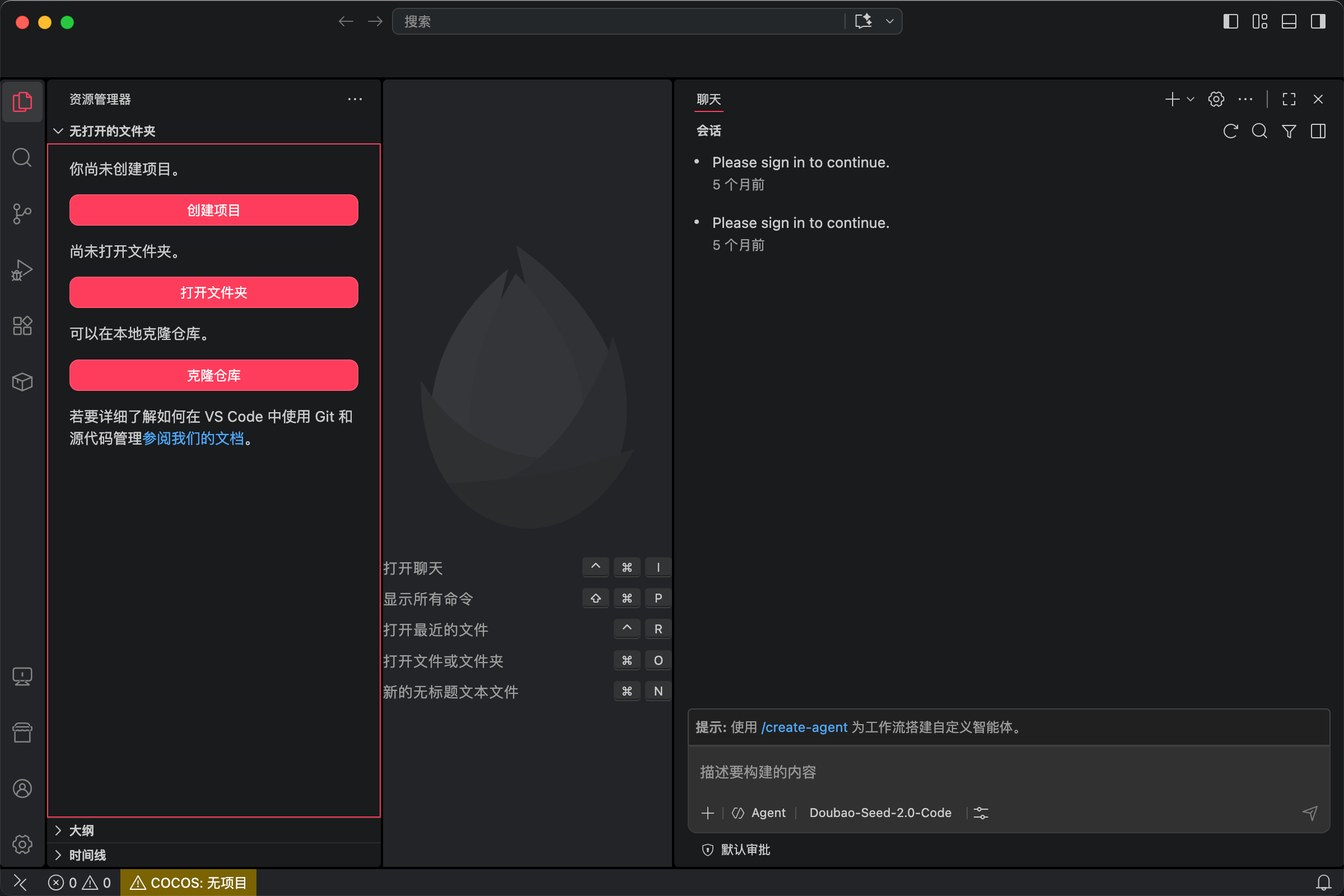Click the send message arrow

[x=1310, y=813]
